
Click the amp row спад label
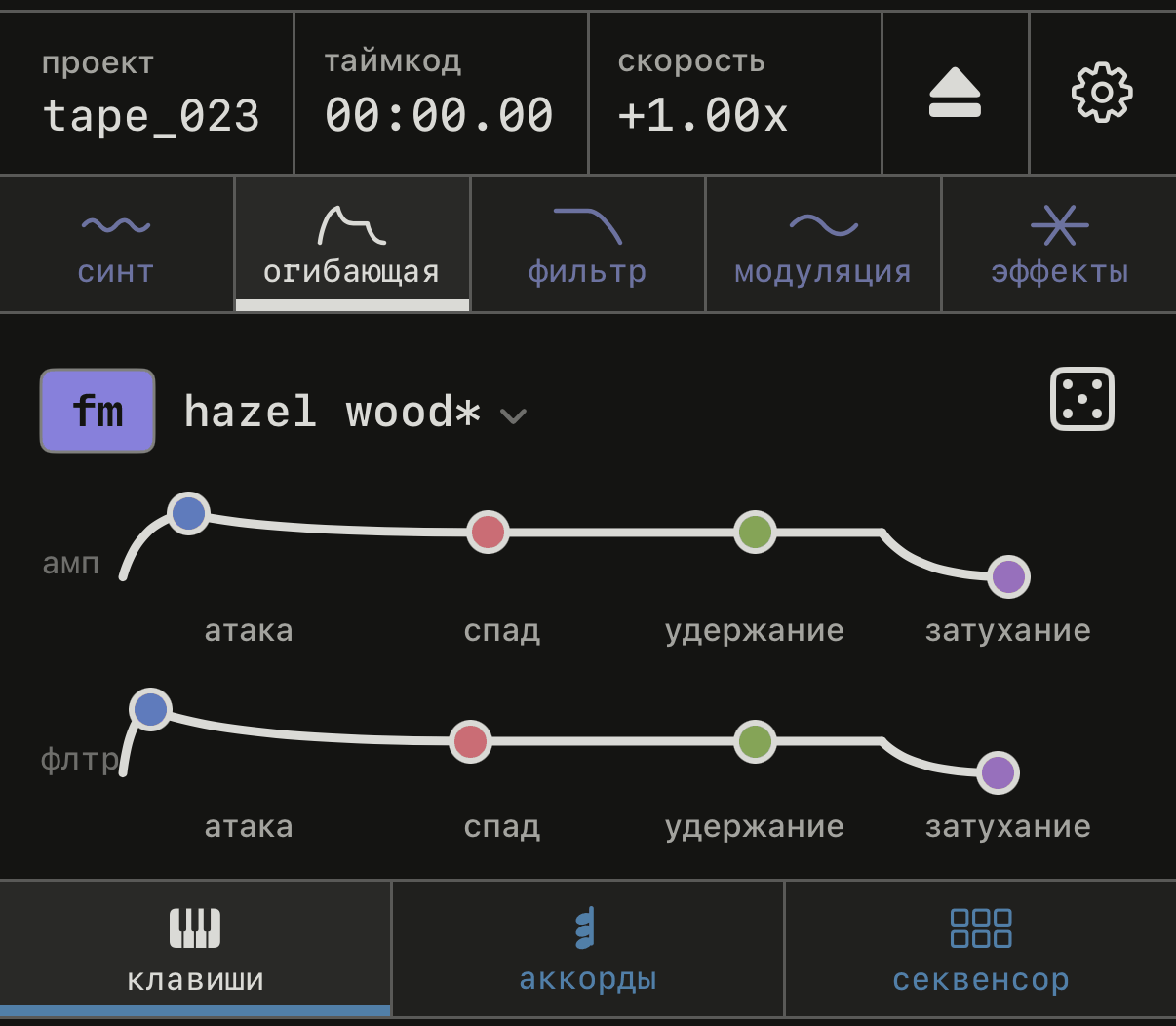(x=502, y=631)
